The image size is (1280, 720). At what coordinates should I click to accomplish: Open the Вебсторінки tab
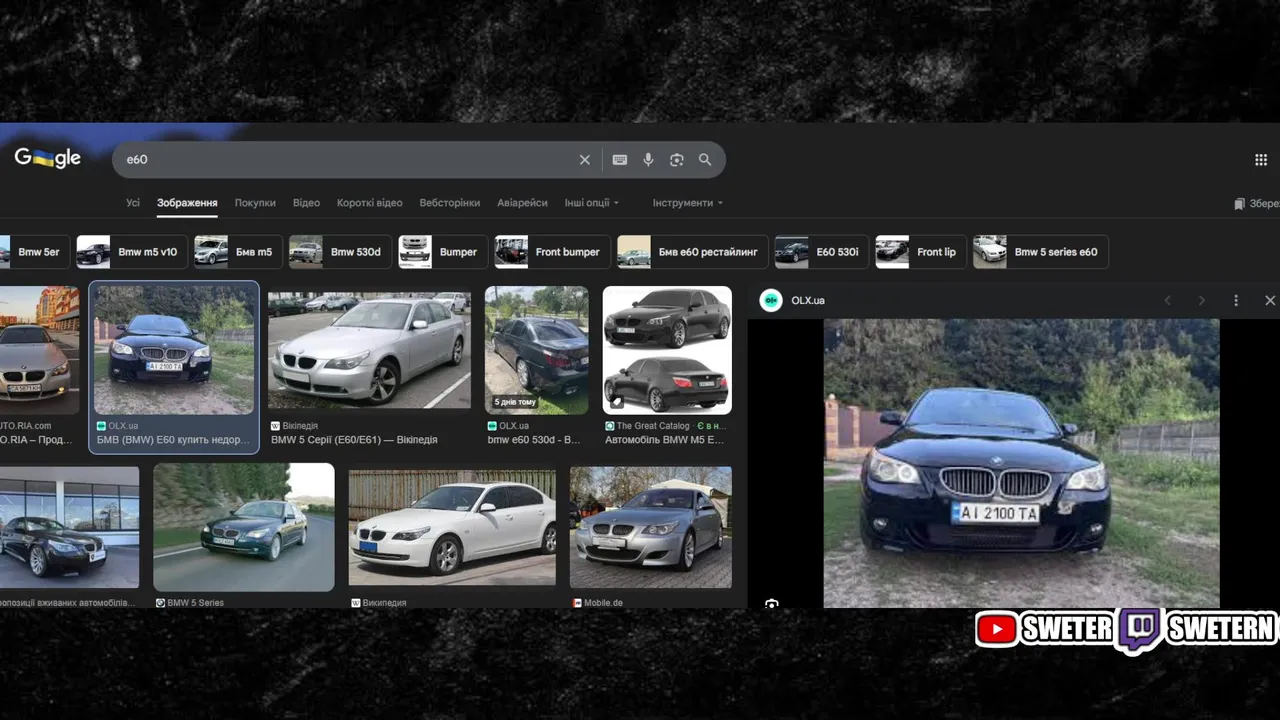(x=450, y=203)
